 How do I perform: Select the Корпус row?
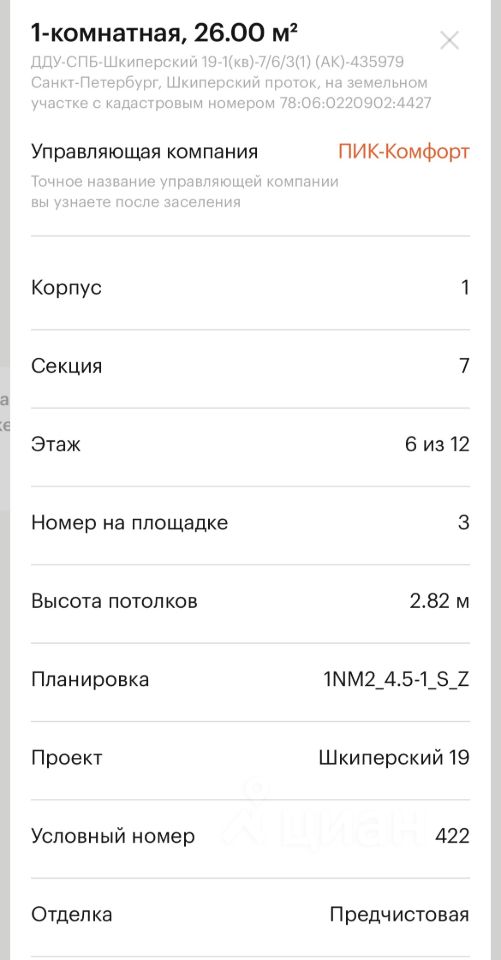coord(250,288)
